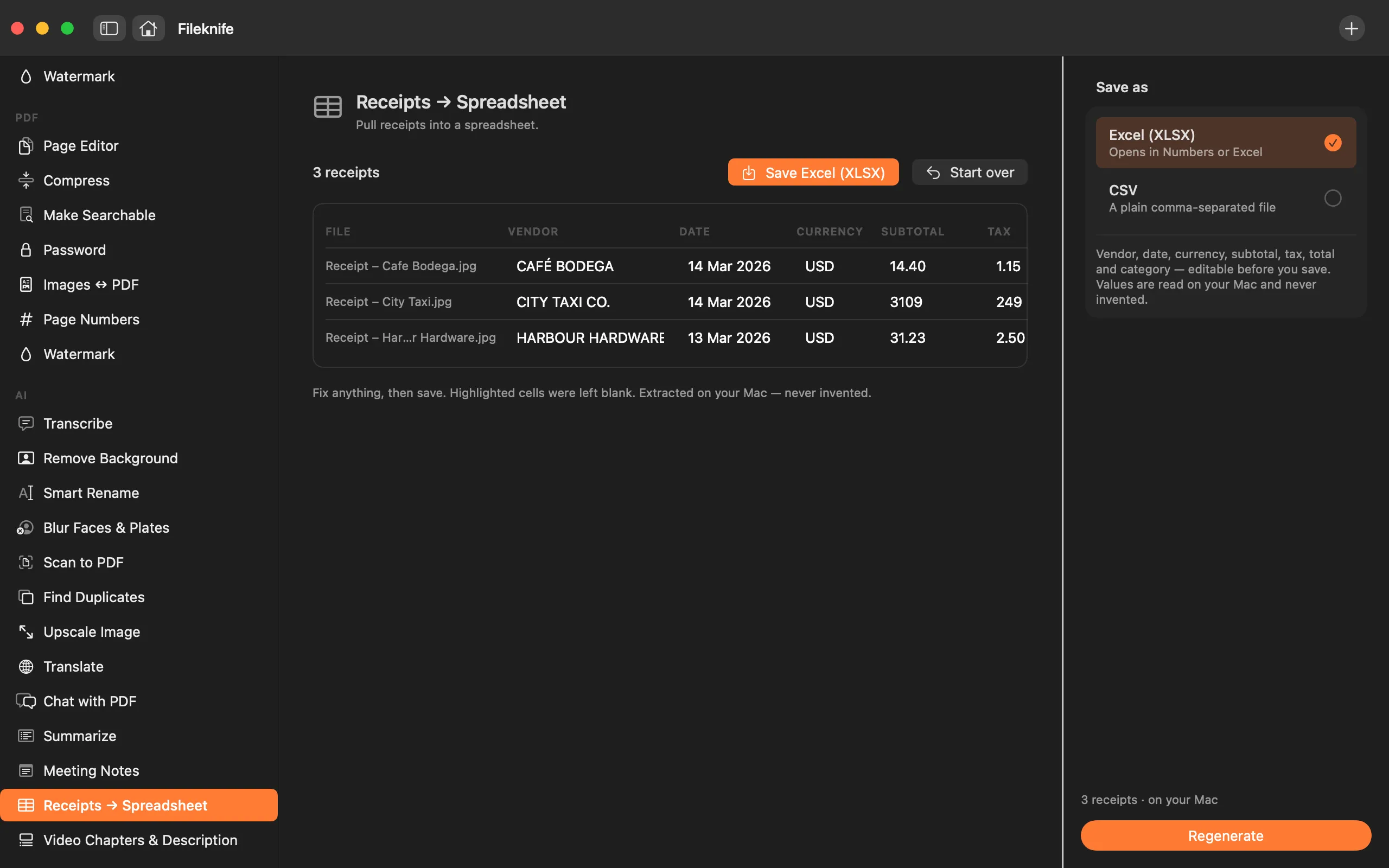The image size is (1389, 868).
Task: Select the Receipts → Spreadsheet sidebar icon
Action: point(26,805)
